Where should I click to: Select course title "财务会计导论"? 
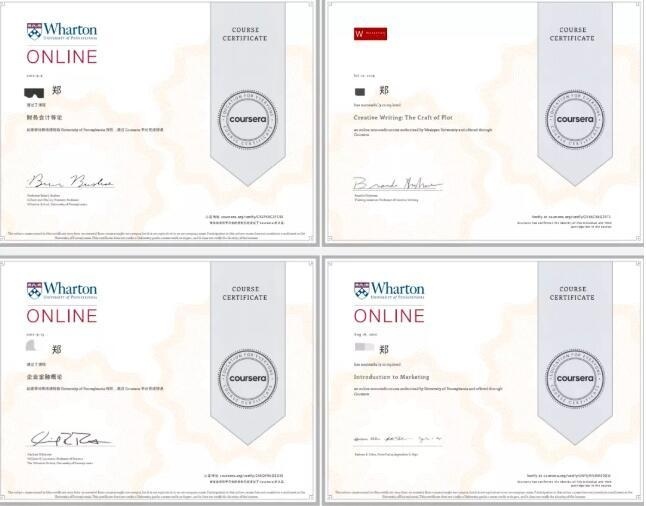tap(44, 117)
